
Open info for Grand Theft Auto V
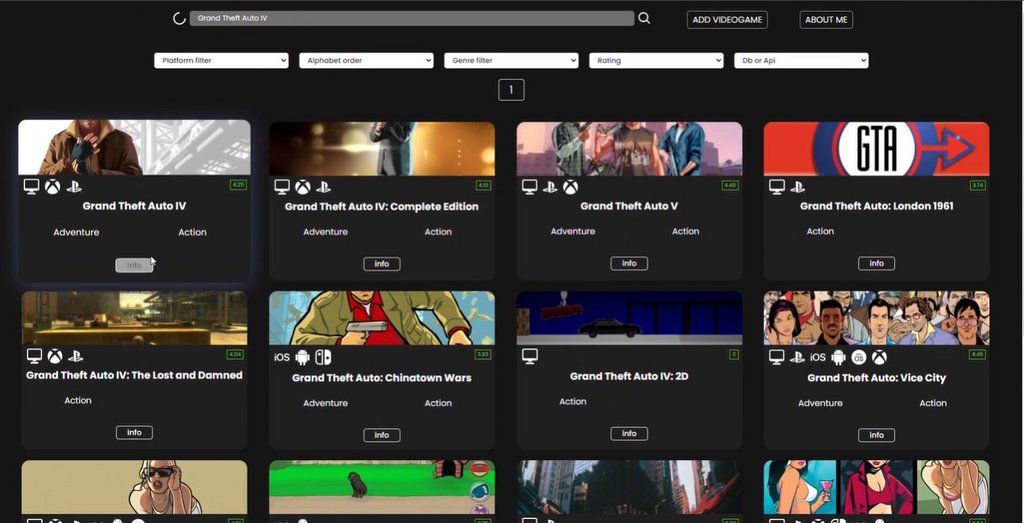tap(629, 263)
